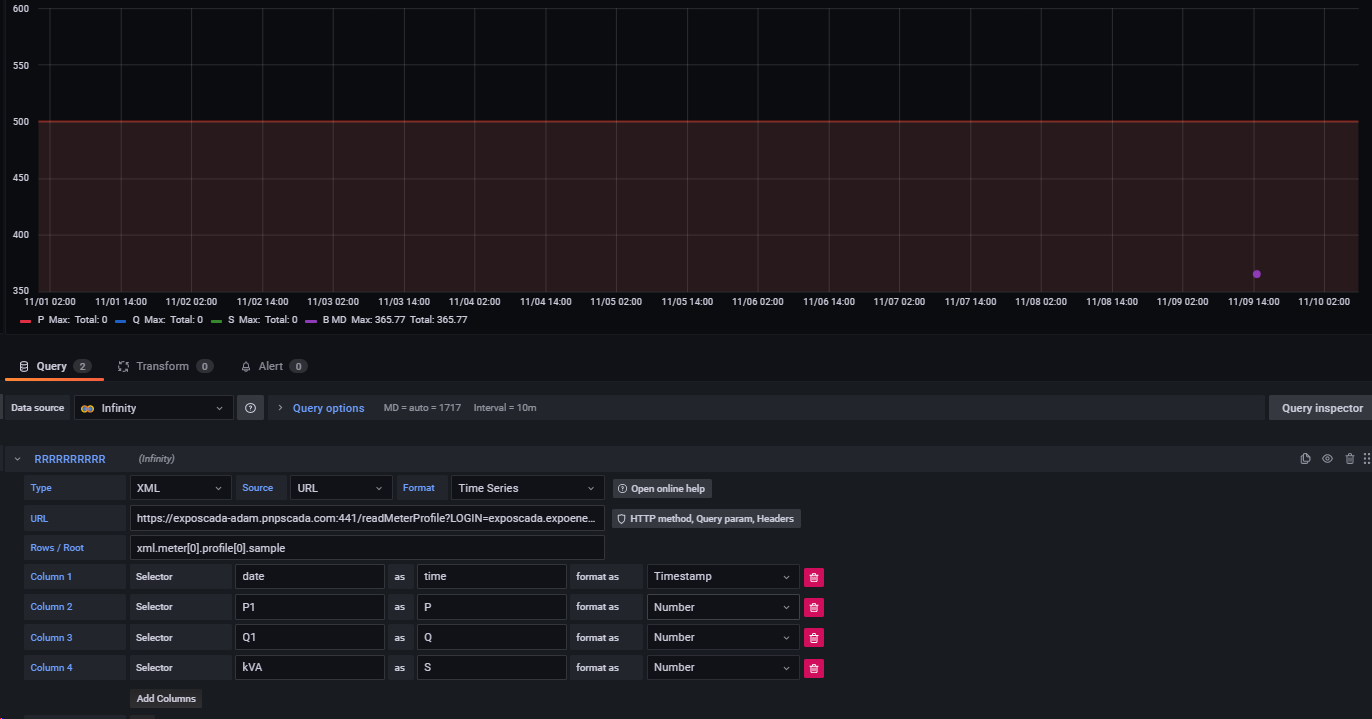The height and width of the screenshot is (719, 1372).
Task: Open the Query inspector
Action: click(x=1319, y=407)
